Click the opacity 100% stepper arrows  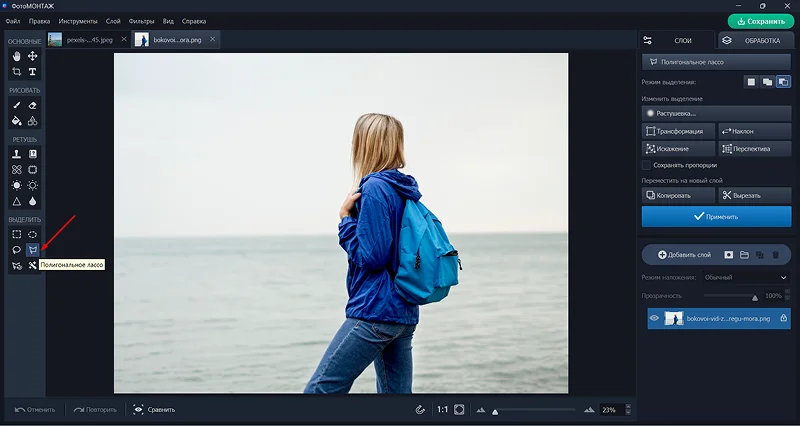pos(786,296)
